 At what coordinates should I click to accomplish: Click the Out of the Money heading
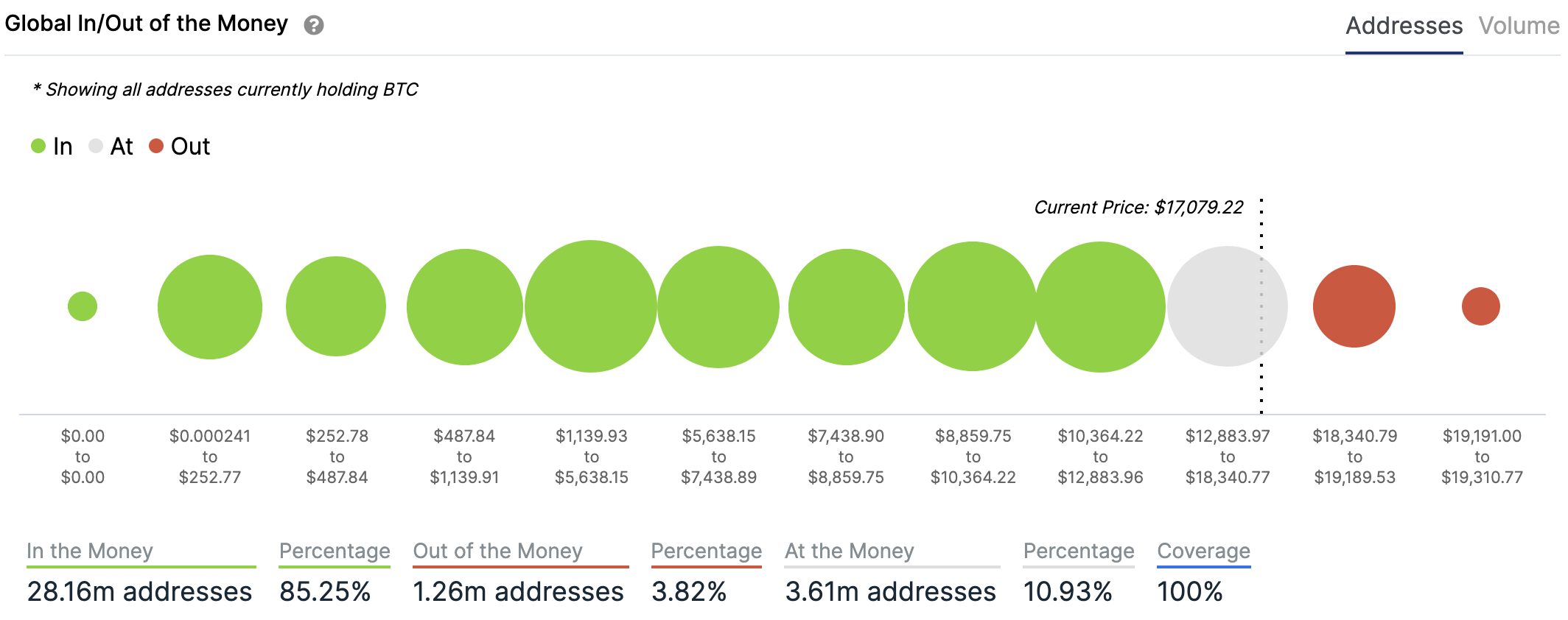pyautogui.click(x=497, y=551)
